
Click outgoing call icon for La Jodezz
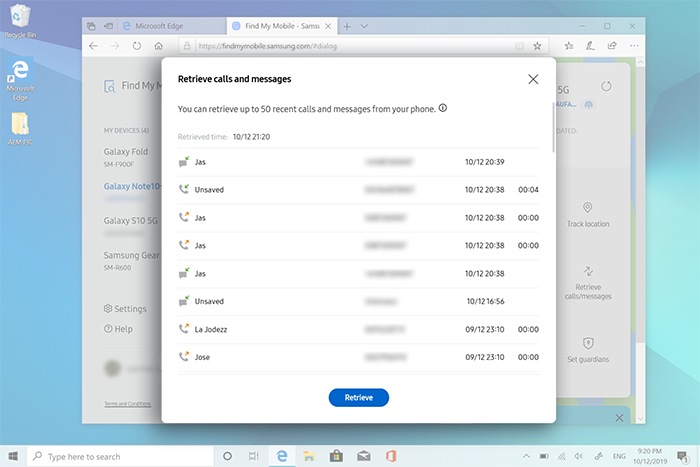(183, 329)
